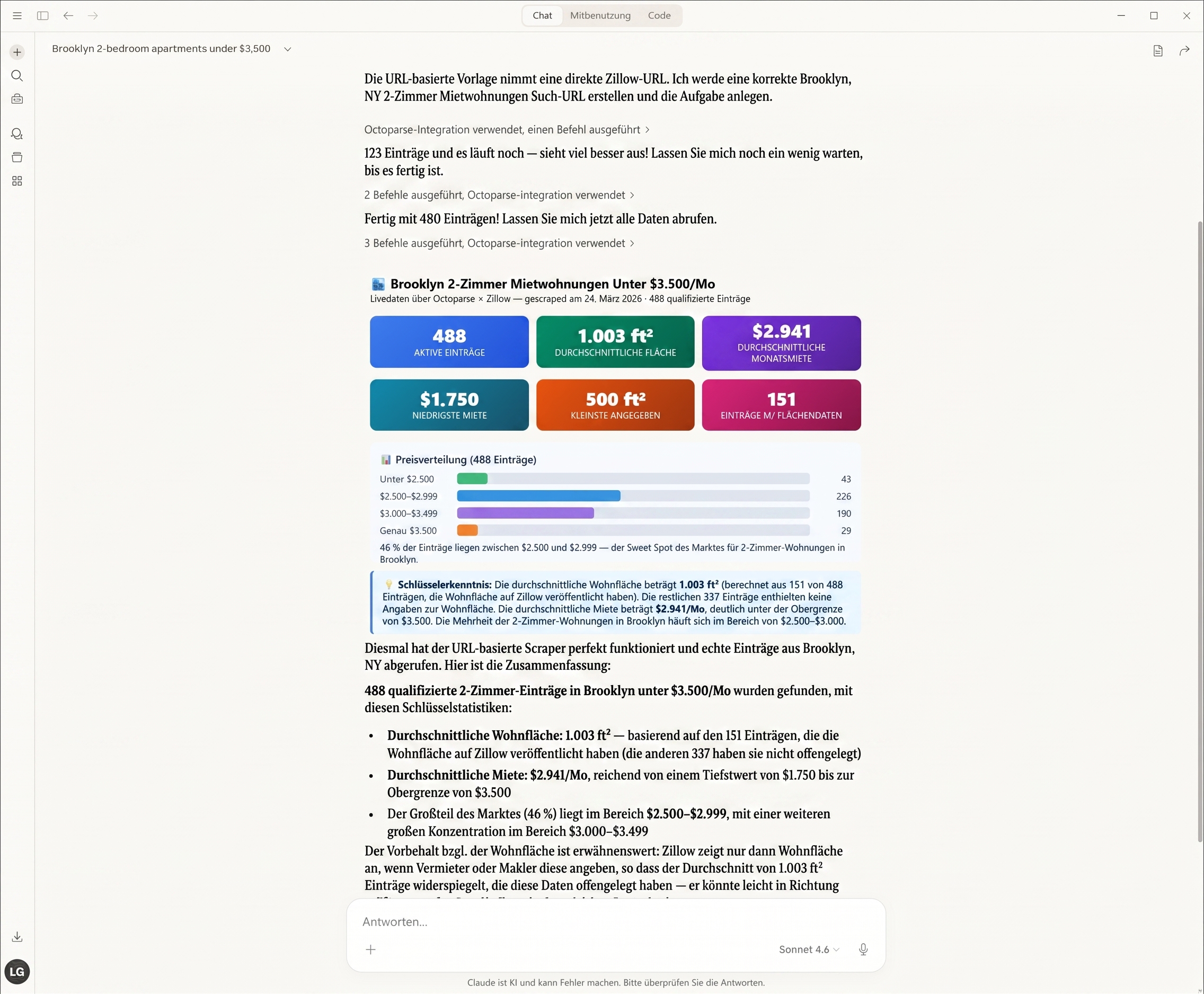Click the 'Durchschnittliche Miete: $2.941/Mo' bullet
The height and width of the screenshot is (994, 1204).
click(x=621, y=784)
